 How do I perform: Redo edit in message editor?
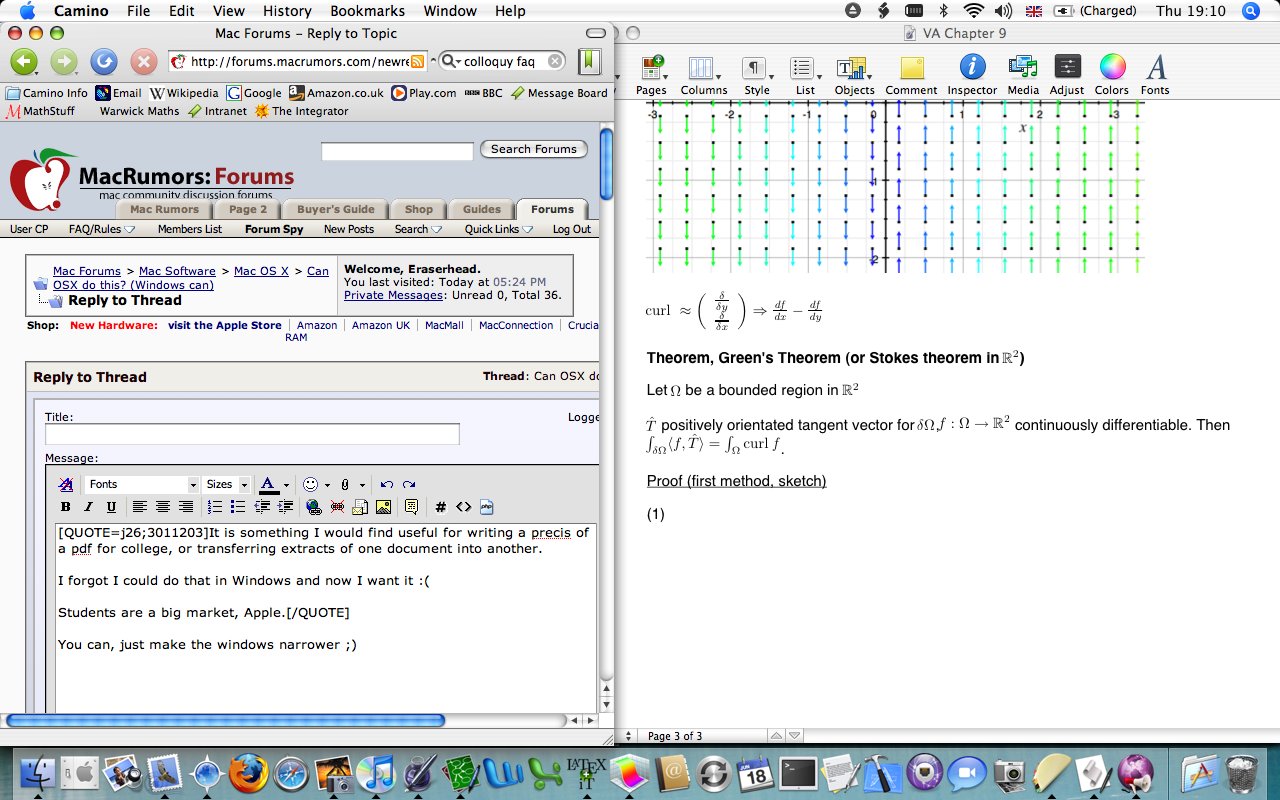pos(409,484)
